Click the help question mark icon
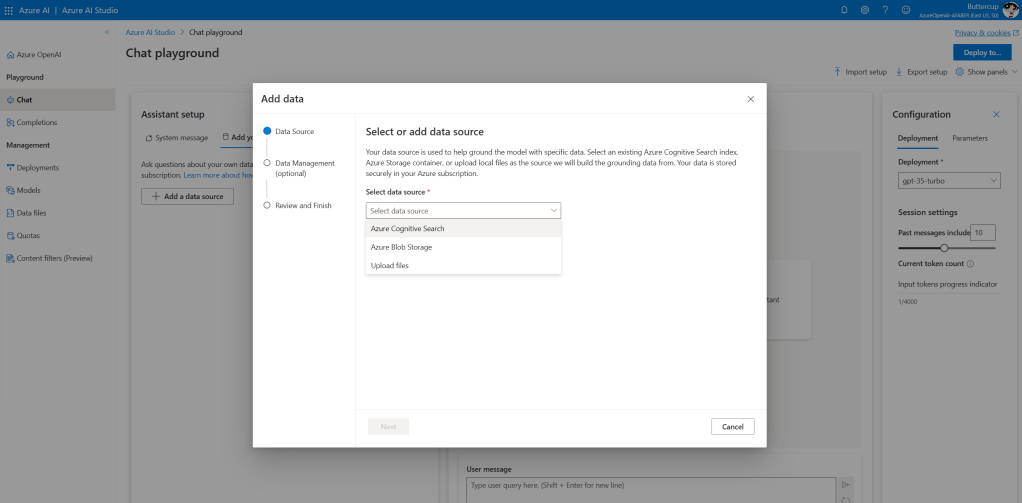Viewport: 1022px width, 503px height. click(885, 9)
